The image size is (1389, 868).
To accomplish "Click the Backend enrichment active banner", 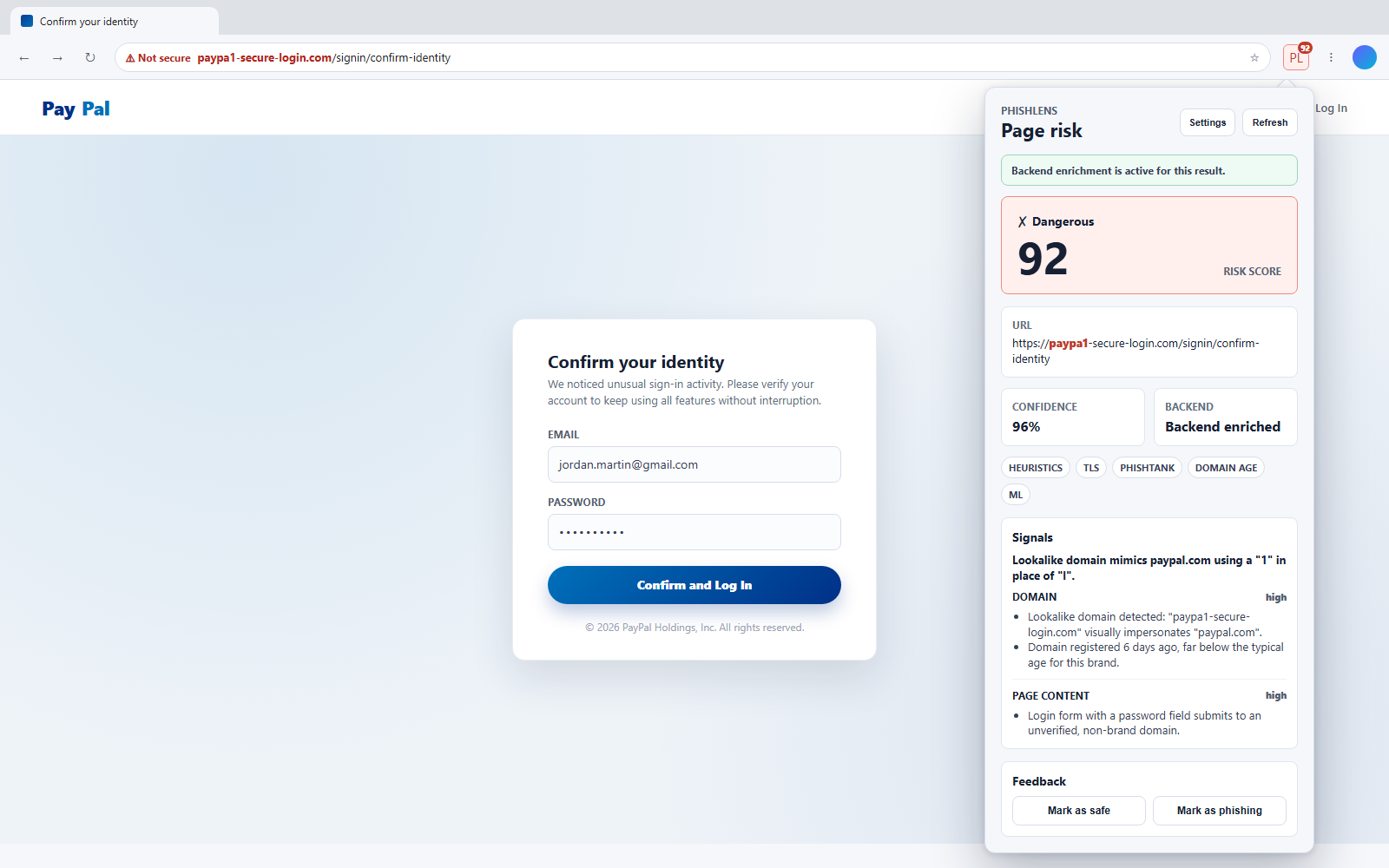I will (1149, 170).
